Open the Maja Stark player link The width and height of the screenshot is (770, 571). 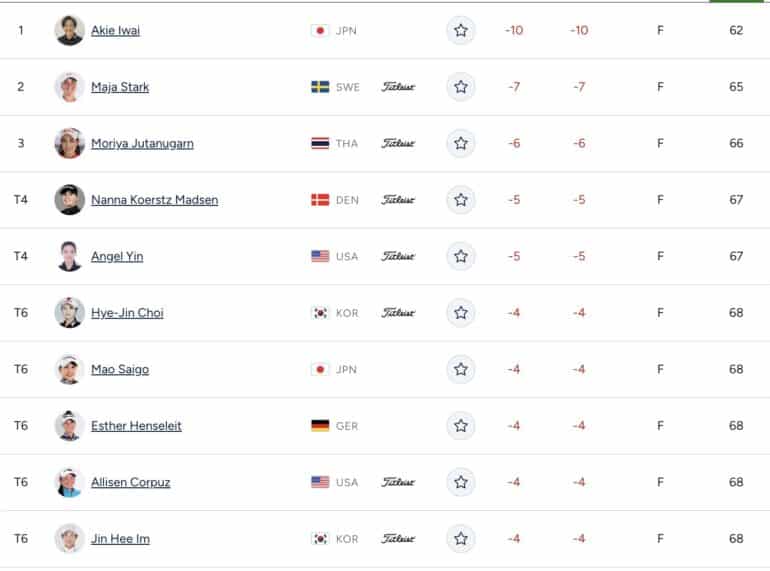point(120,87)
